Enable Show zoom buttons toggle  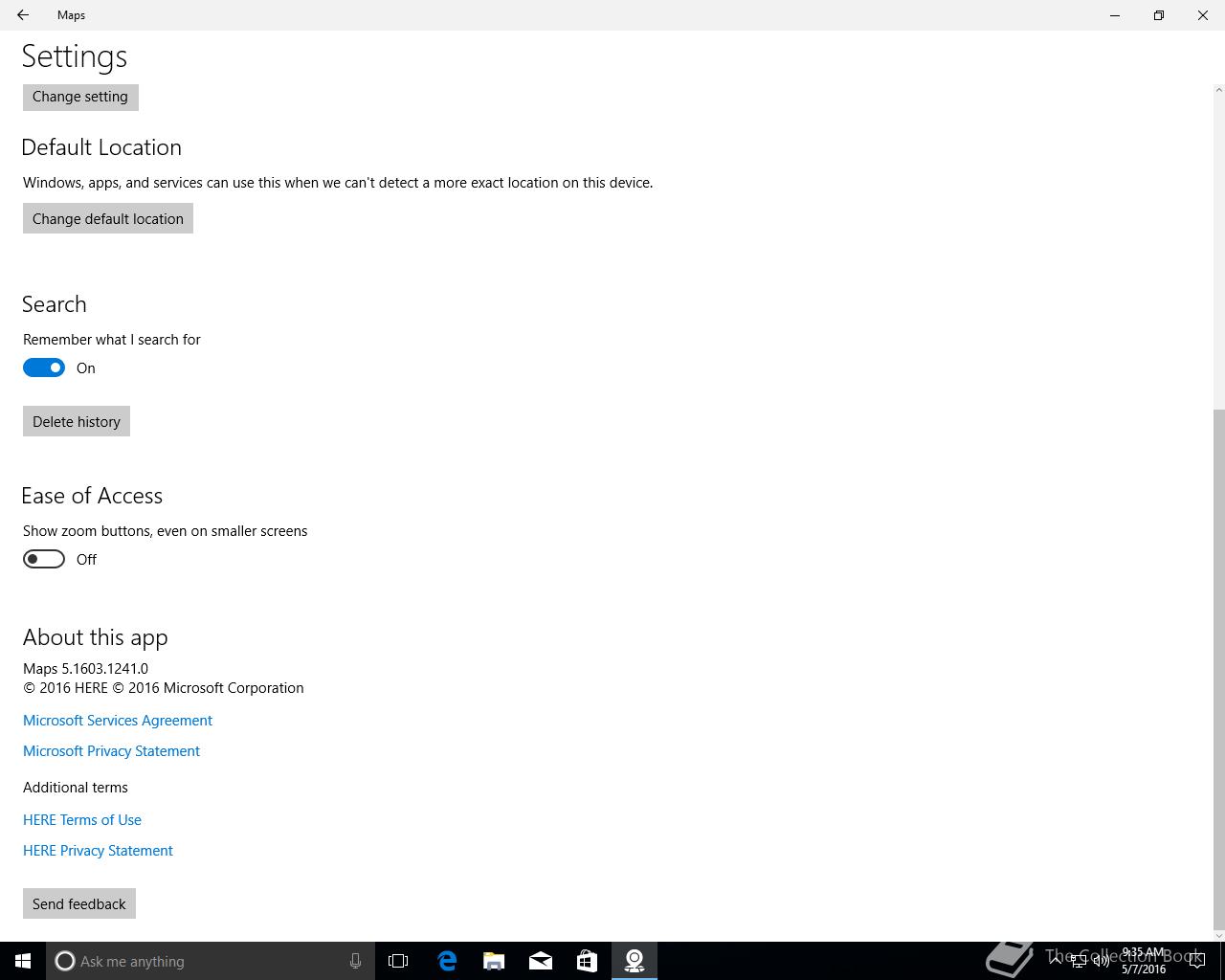pos(44,559)
